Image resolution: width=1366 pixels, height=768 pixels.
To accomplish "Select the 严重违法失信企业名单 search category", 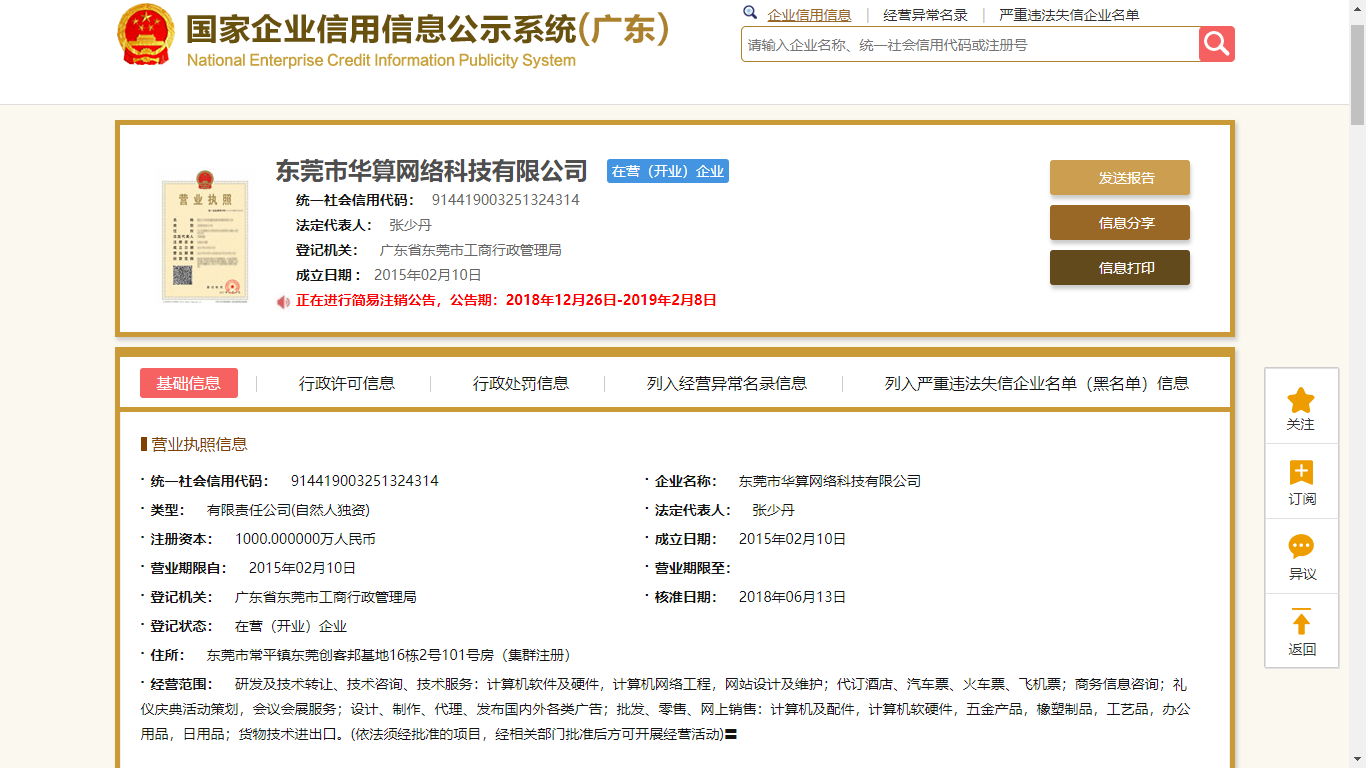I will click(1069, 15).
